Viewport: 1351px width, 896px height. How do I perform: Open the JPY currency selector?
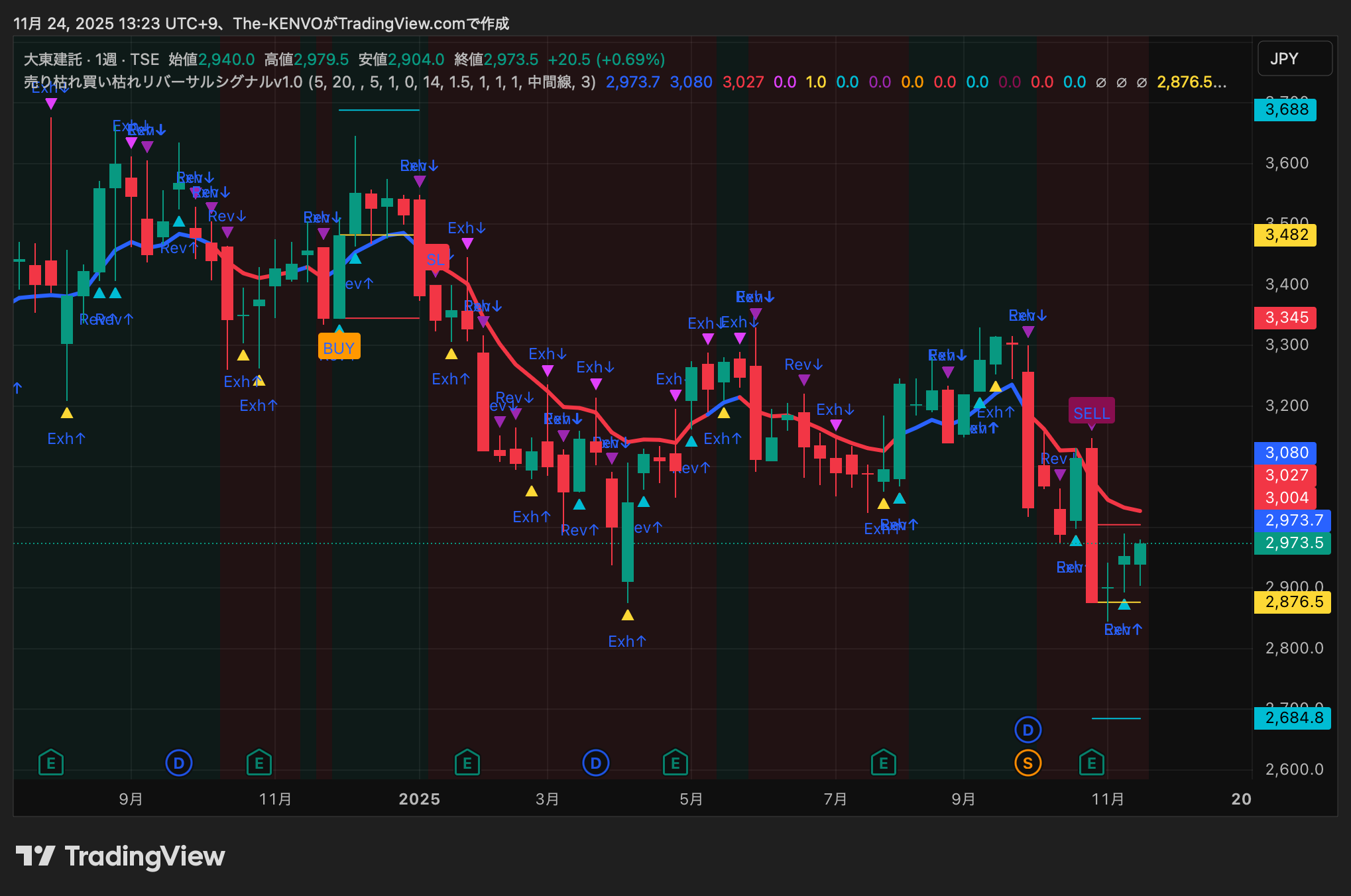pyautogui.click(x=1294, y=59)
